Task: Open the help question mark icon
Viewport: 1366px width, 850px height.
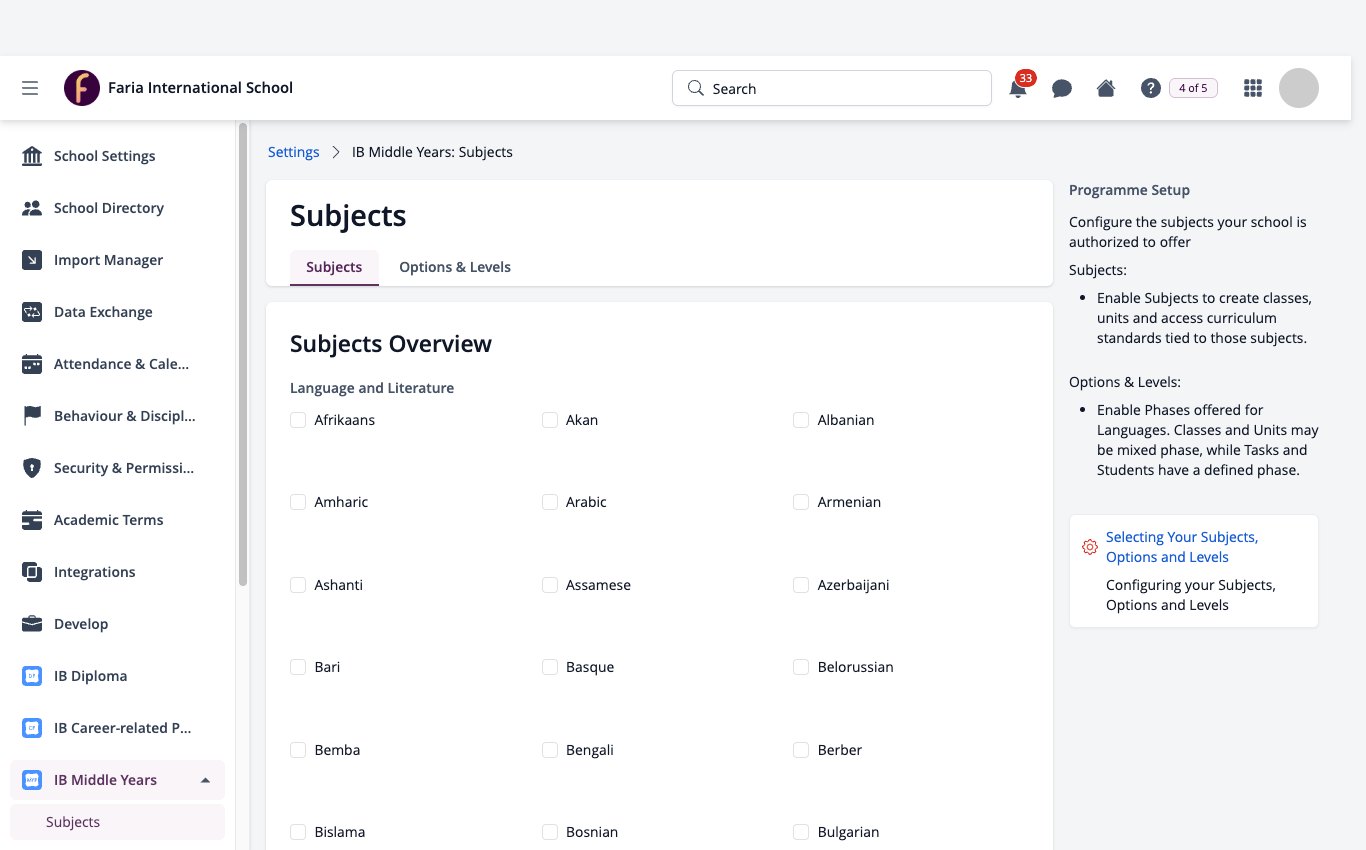Action: pyautogui.click(x=1150, y=88)
